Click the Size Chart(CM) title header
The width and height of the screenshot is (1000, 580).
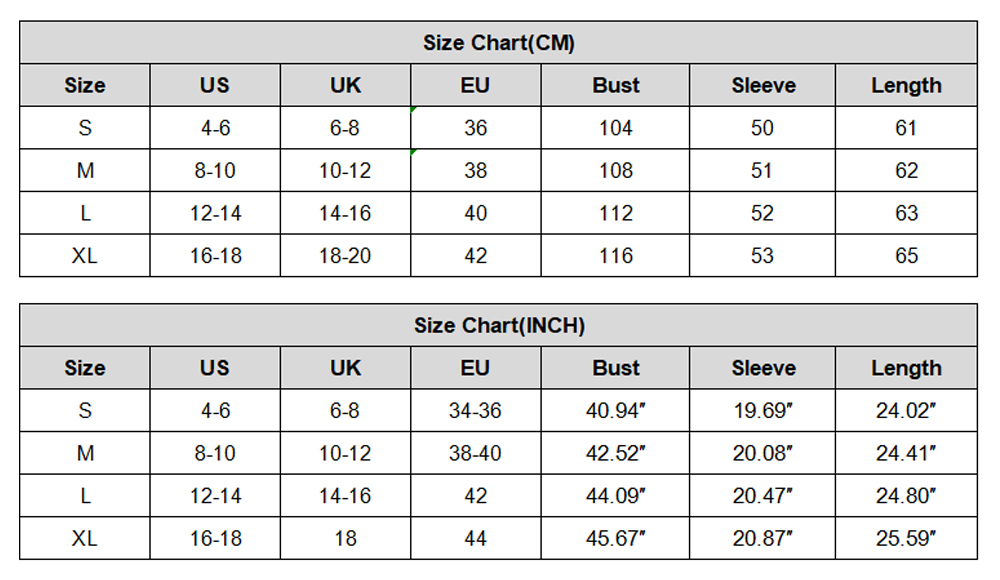click(498, 43)
